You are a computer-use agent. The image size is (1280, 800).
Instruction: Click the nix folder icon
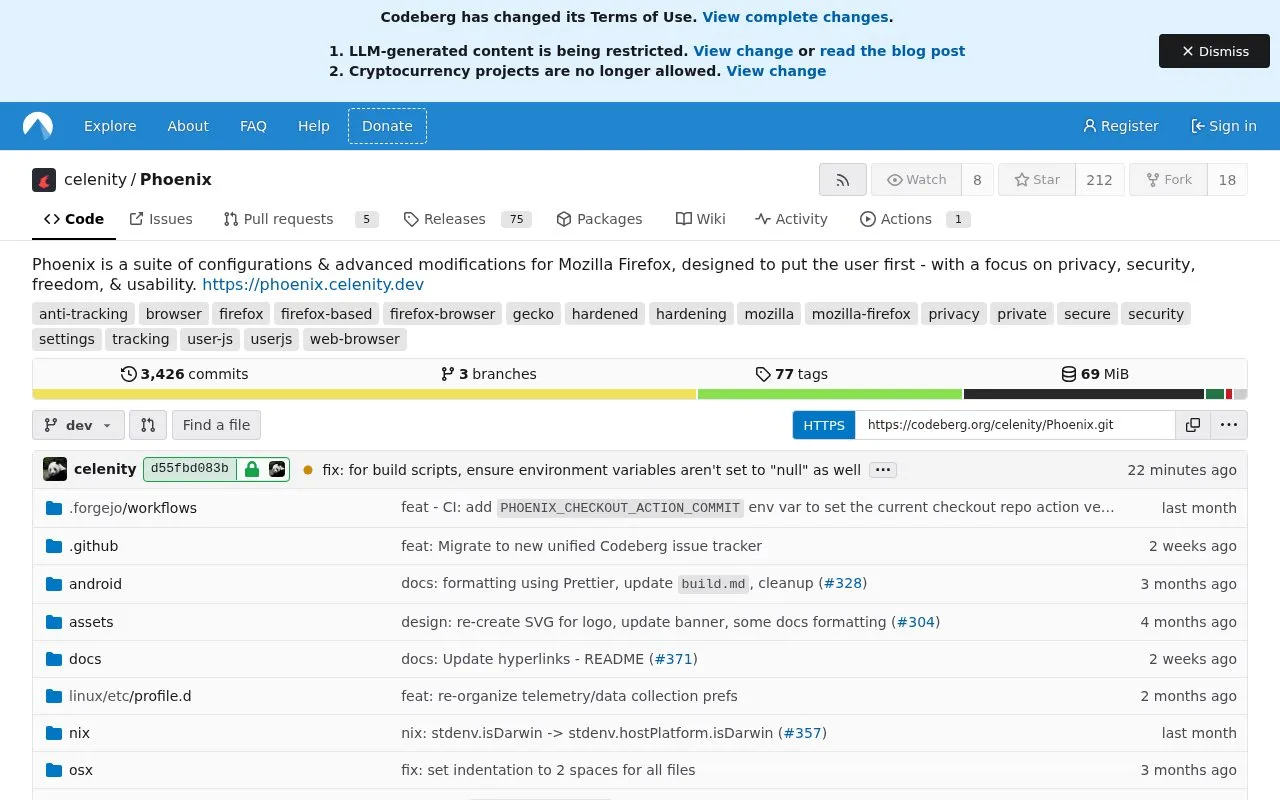click(x=54, y=733)
